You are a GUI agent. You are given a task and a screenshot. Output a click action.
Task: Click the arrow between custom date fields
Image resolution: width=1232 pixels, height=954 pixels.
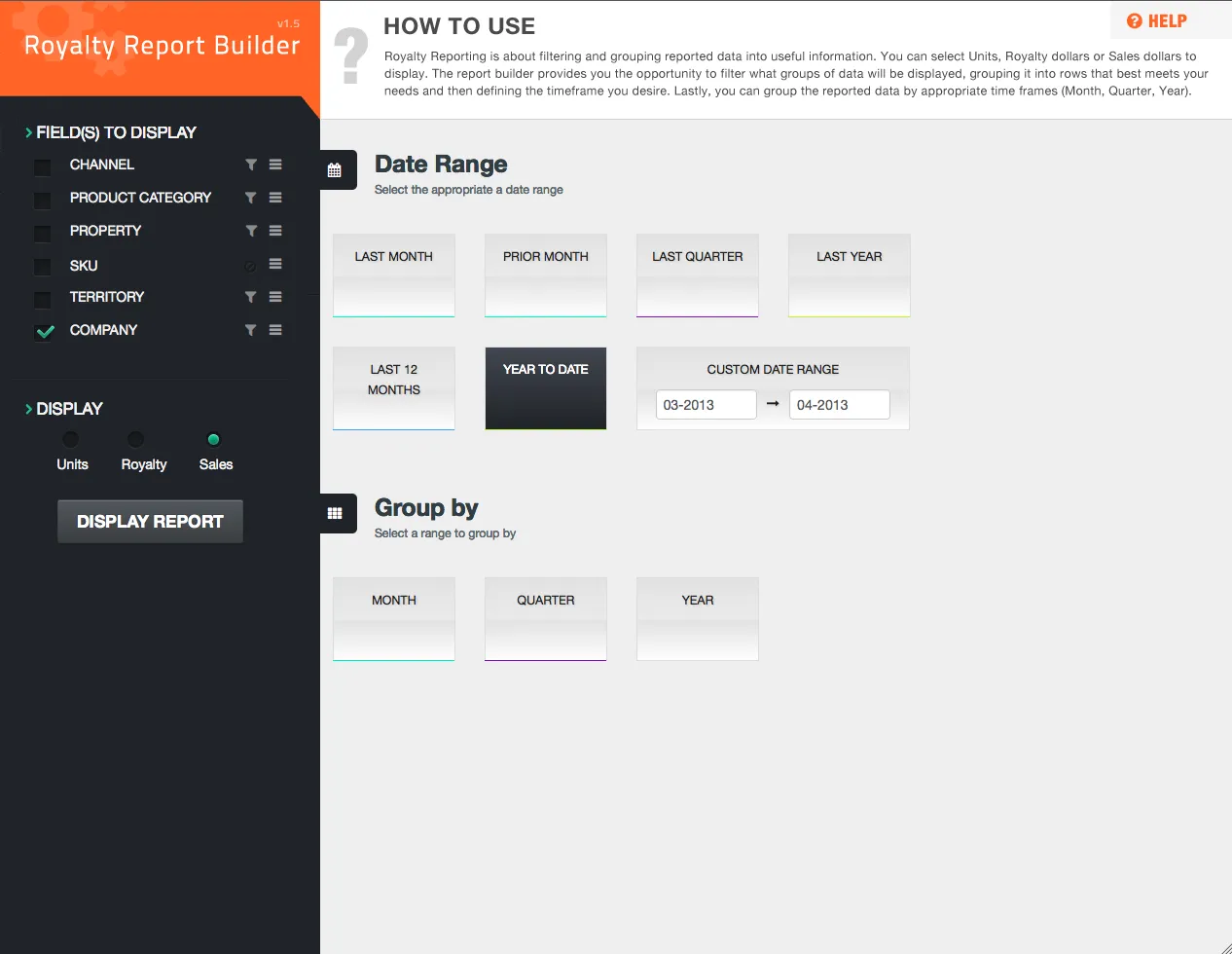pos(773,403)
